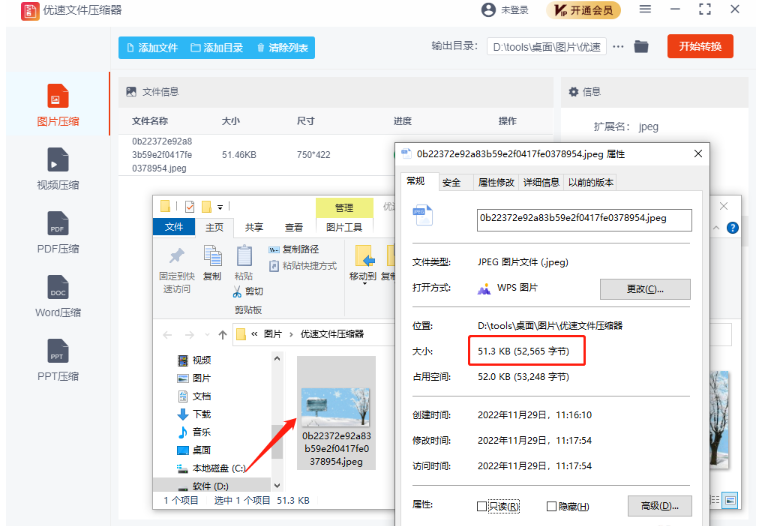764x526 pixels.
Task: Click 添加目录 button
Action: (217, 48)
